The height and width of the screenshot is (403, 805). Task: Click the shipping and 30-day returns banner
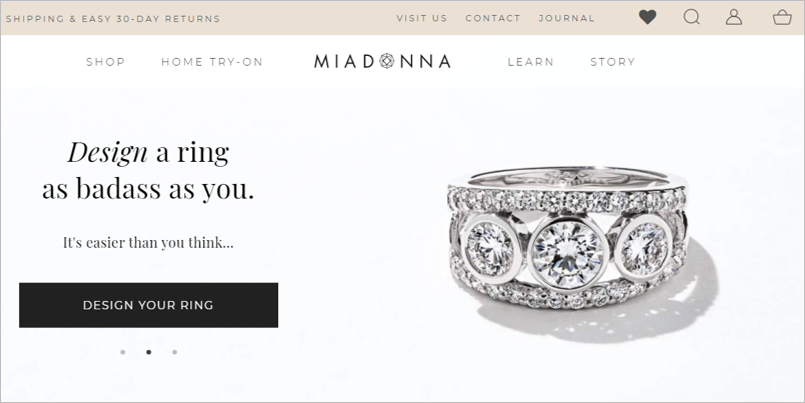tap(113, 18)
